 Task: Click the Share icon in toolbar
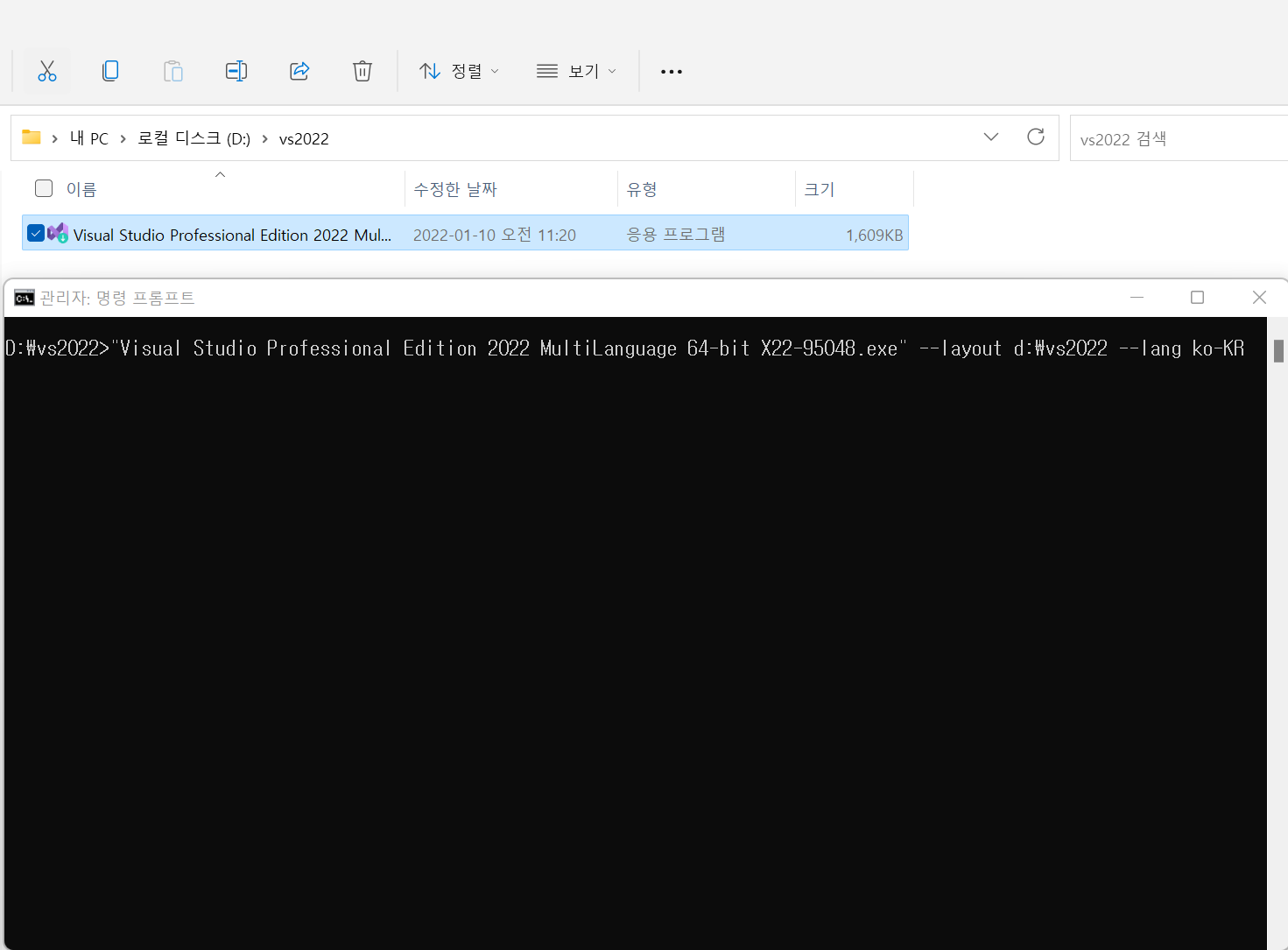tap(299, 71)
